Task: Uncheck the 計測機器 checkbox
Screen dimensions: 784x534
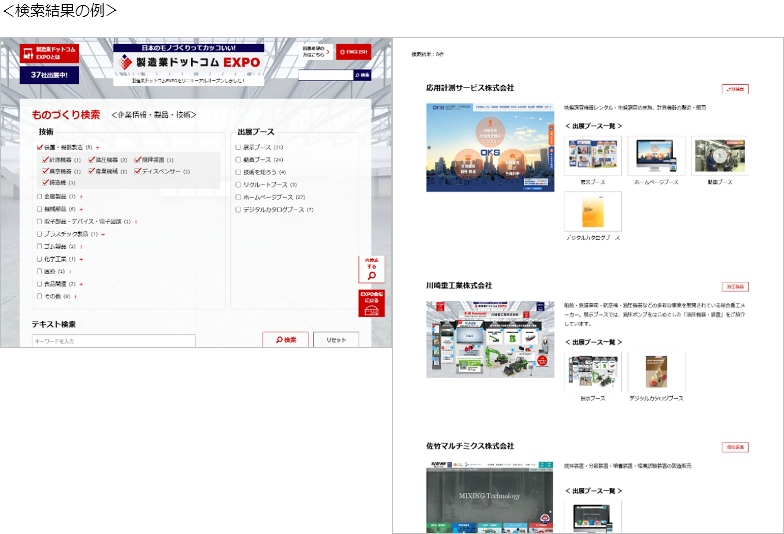Action: pos(46,160)
